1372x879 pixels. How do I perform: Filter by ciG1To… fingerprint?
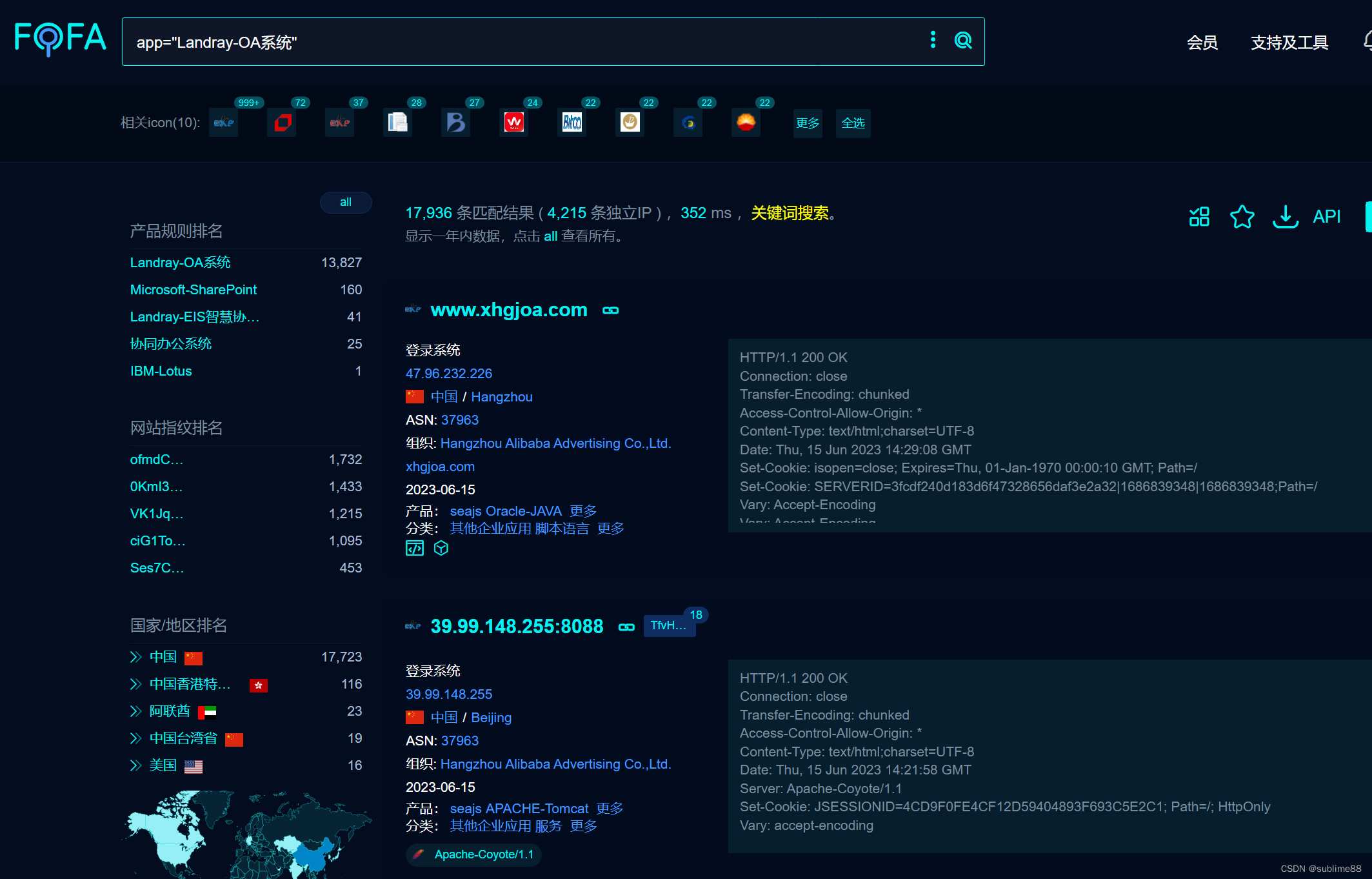coord(158,541)
